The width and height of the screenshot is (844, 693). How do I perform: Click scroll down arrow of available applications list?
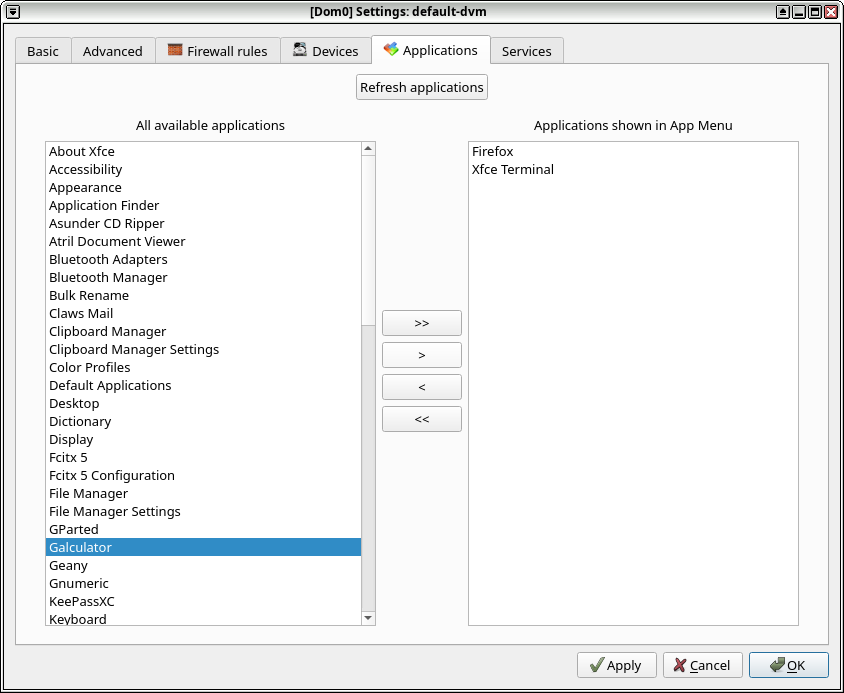point(368,618)
